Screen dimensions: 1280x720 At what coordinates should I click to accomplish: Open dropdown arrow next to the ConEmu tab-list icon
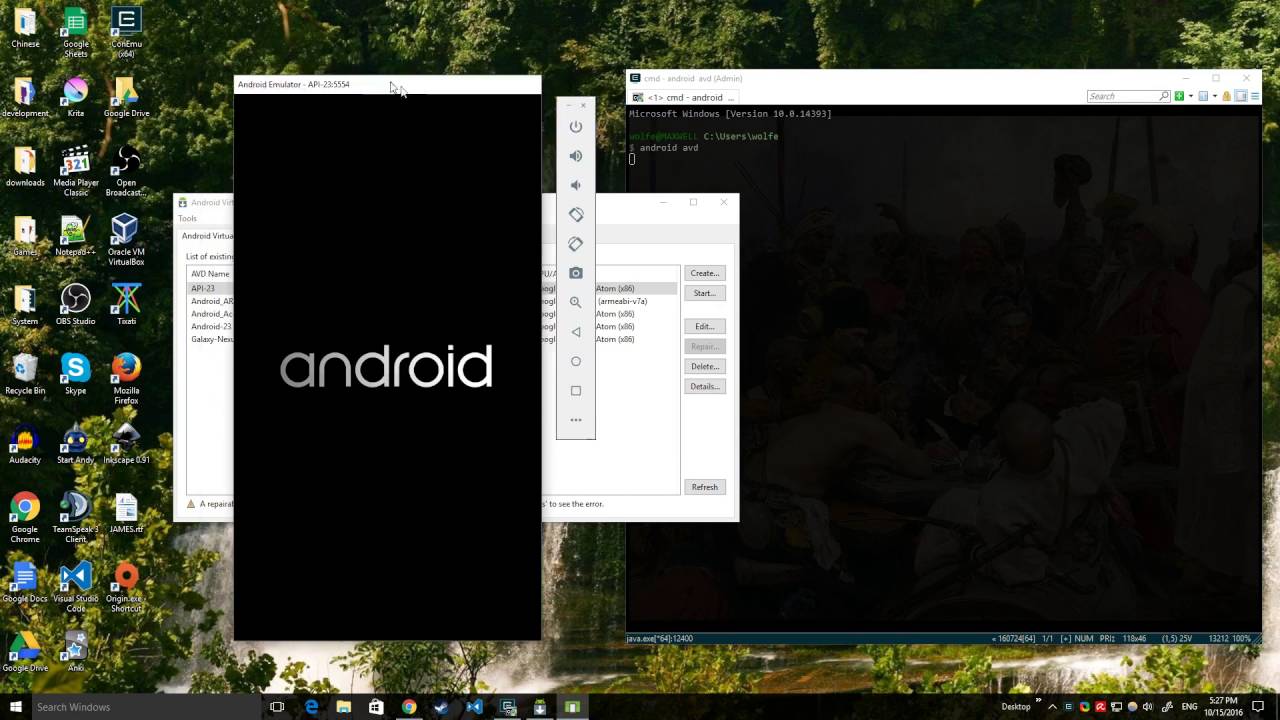pyautogui.click(x=1214, y=96)
